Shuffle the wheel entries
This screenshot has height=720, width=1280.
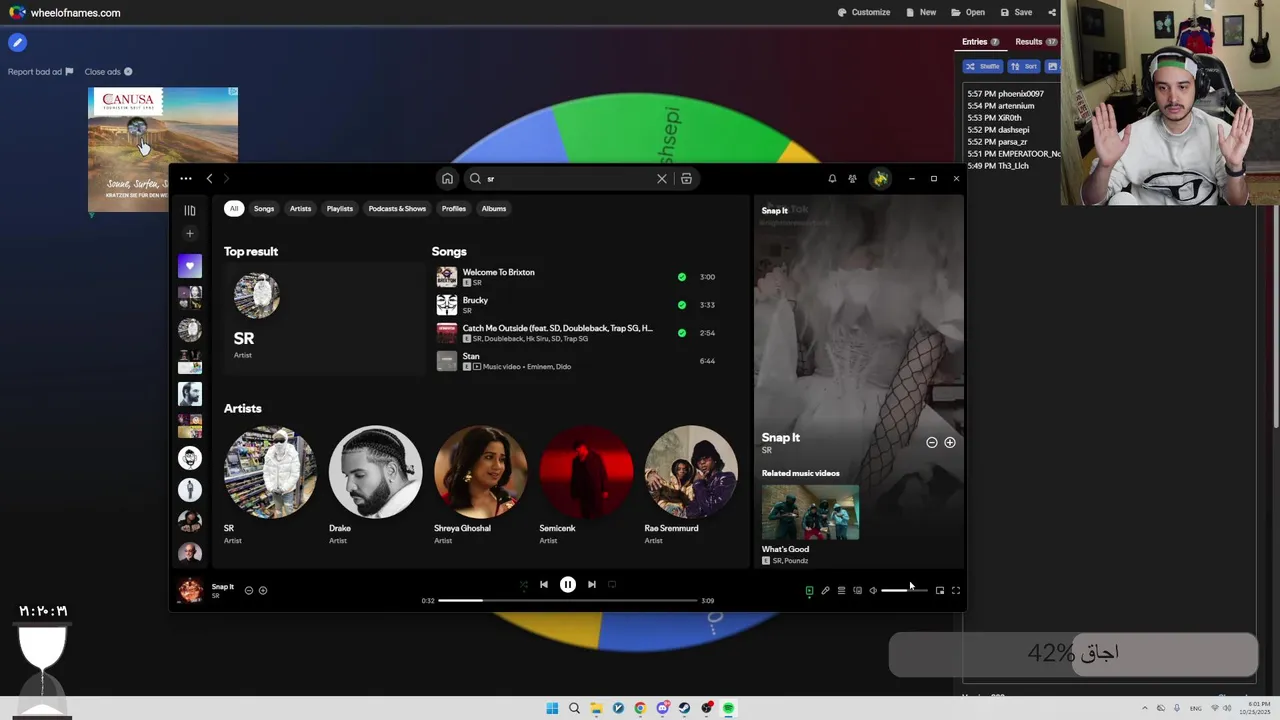click(982, 66)
